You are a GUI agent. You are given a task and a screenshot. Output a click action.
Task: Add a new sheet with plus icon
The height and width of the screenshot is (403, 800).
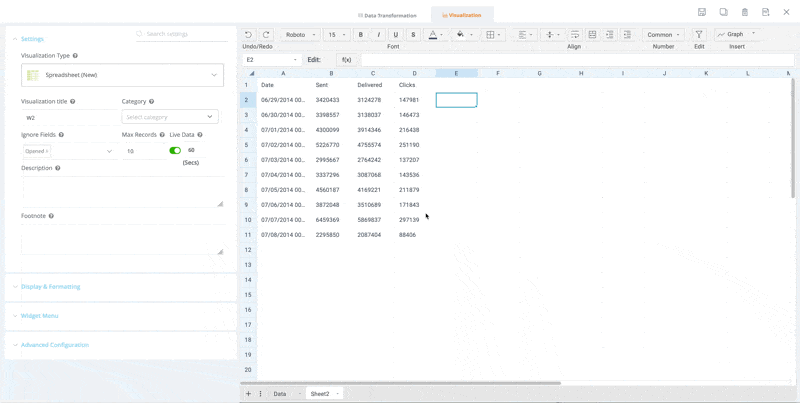(248, 394)
